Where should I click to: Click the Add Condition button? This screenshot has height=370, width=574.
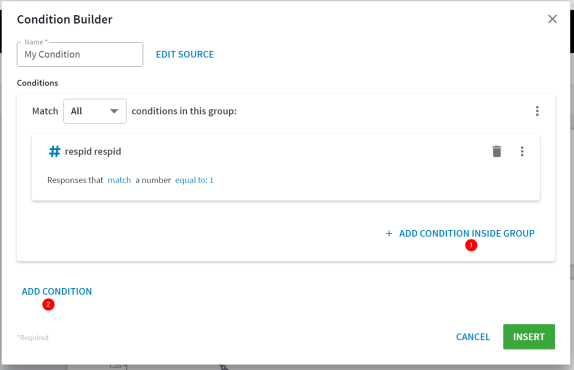[57, 292]
